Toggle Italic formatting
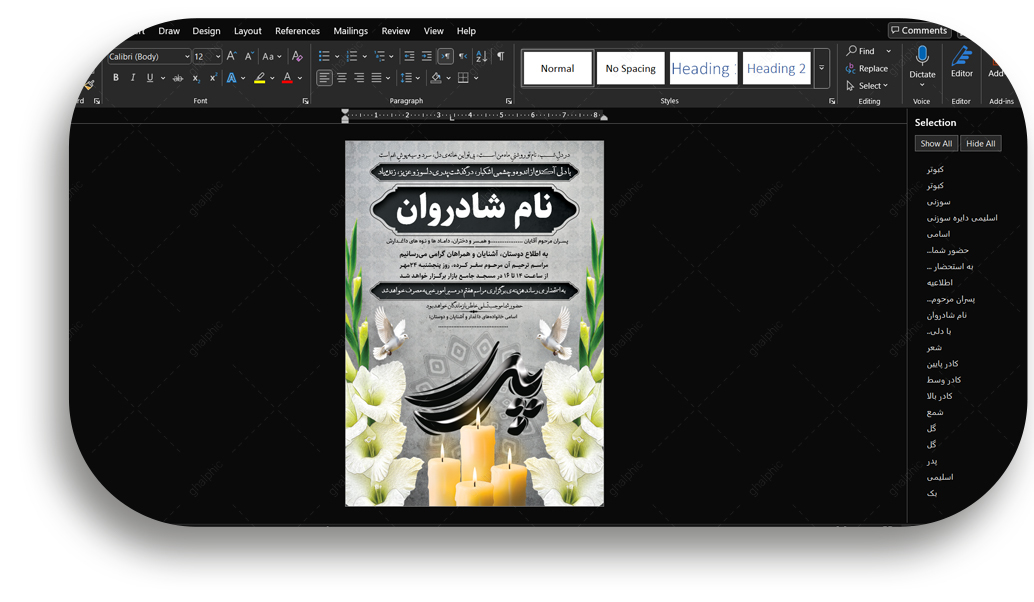The width and height of the screenshot is (1034, 602). tap(133, 78)
